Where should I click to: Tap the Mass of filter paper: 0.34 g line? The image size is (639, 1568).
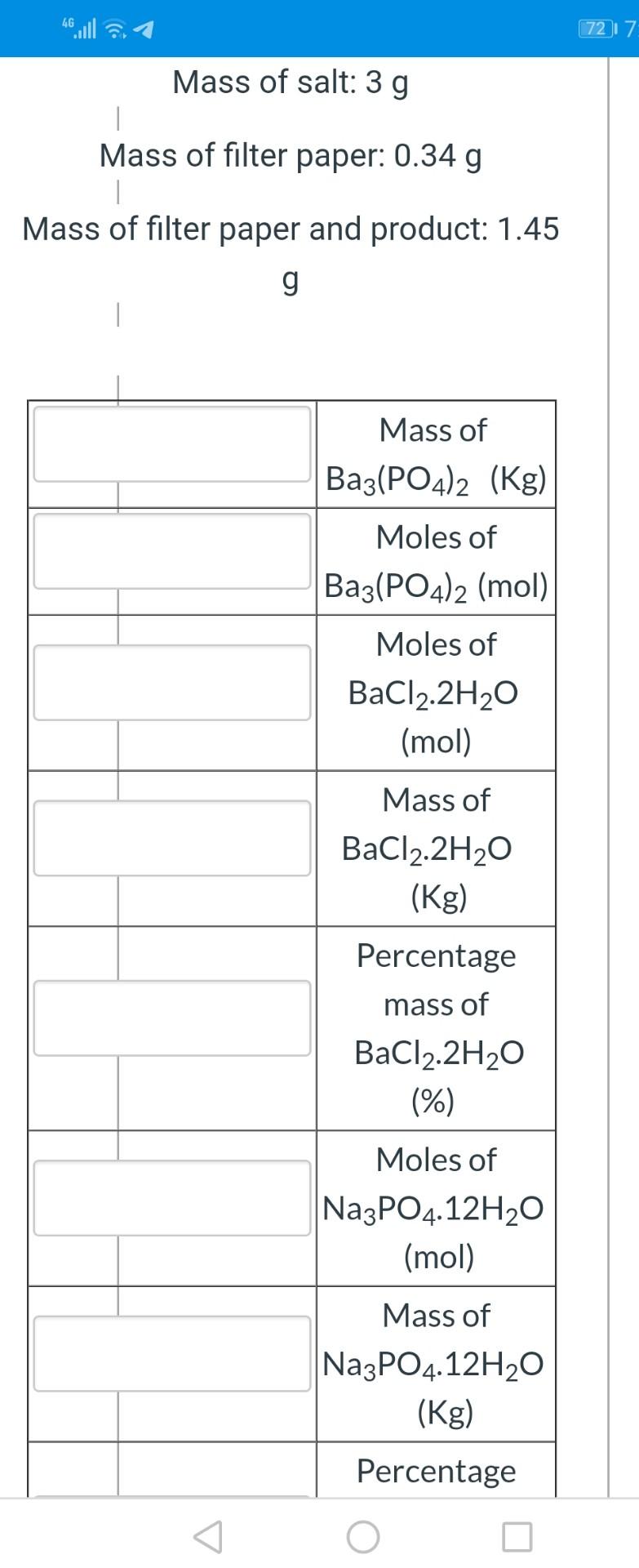(290, 155)
